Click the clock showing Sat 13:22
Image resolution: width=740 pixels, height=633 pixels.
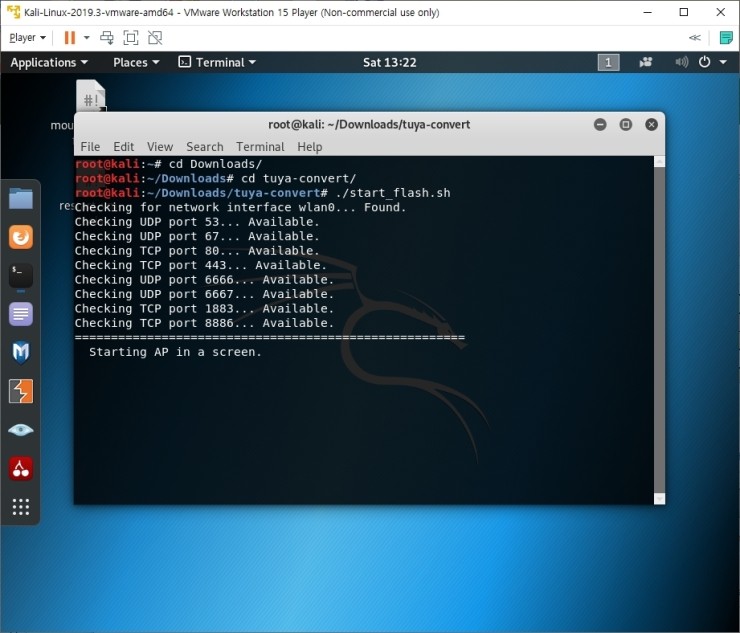[389, 62]
